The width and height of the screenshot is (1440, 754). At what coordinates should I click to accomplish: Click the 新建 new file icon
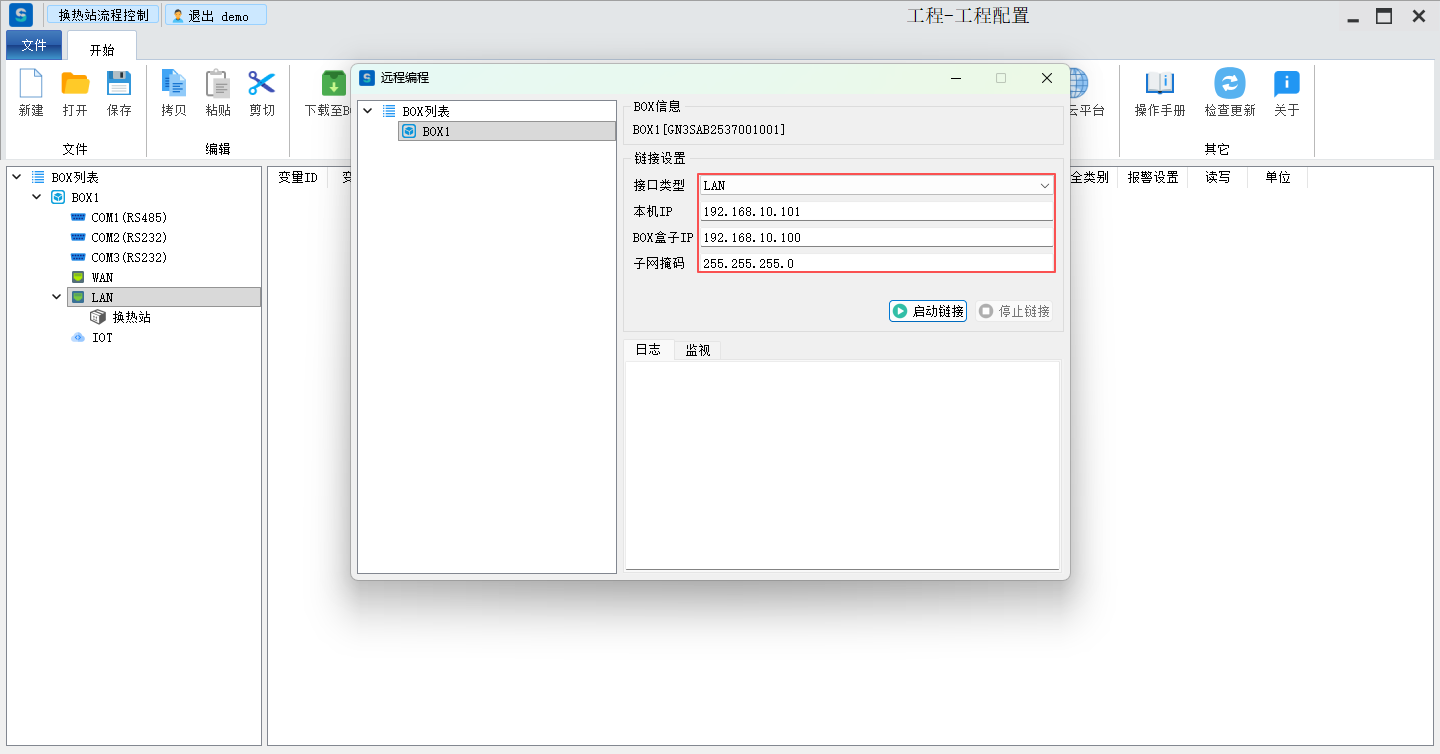31,84
